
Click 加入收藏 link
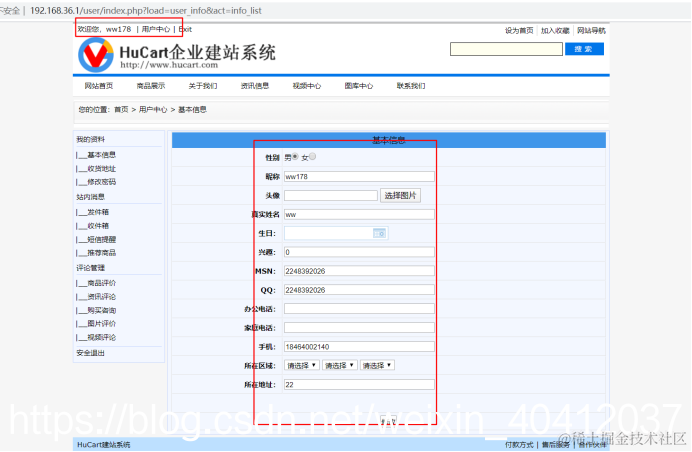(555, 30)
